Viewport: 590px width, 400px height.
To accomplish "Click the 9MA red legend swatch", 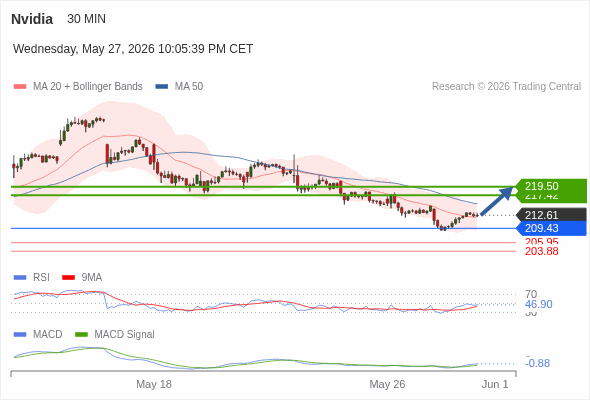I will click(x=68, y=278).
